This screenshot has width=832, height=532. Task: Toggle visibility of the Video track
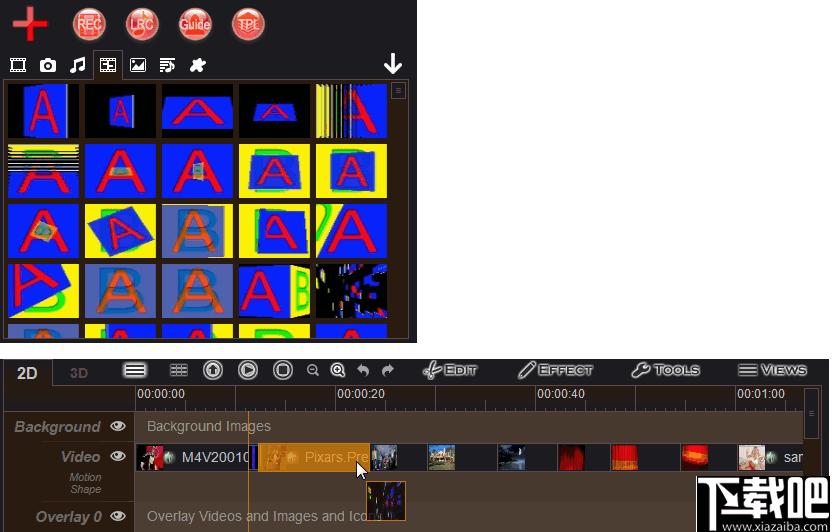(118, 456)
